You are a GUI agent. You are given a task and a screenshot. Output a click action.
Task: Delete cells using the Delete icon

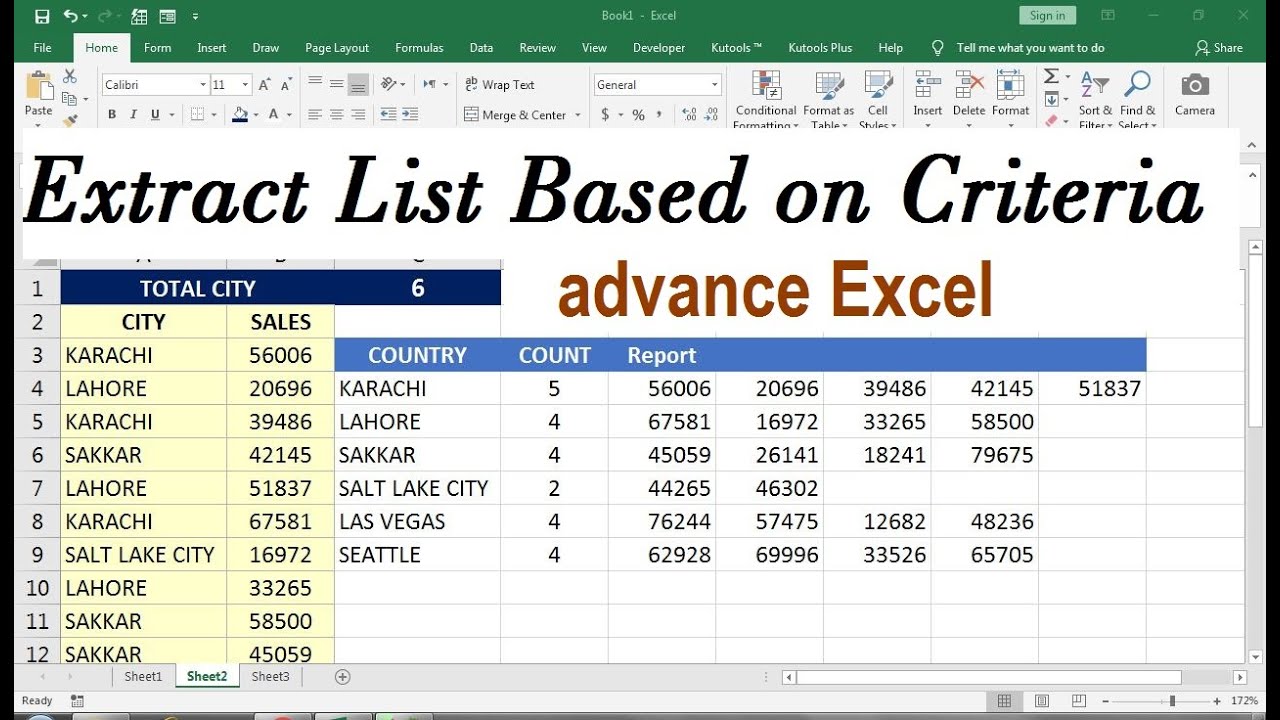pos(969,85)
